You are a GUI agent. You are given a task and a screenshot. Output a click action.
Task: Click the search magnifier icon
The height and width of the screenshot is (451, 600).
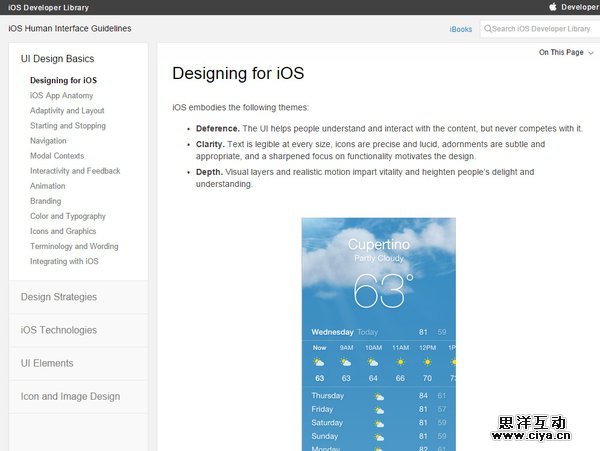point(488,29)
